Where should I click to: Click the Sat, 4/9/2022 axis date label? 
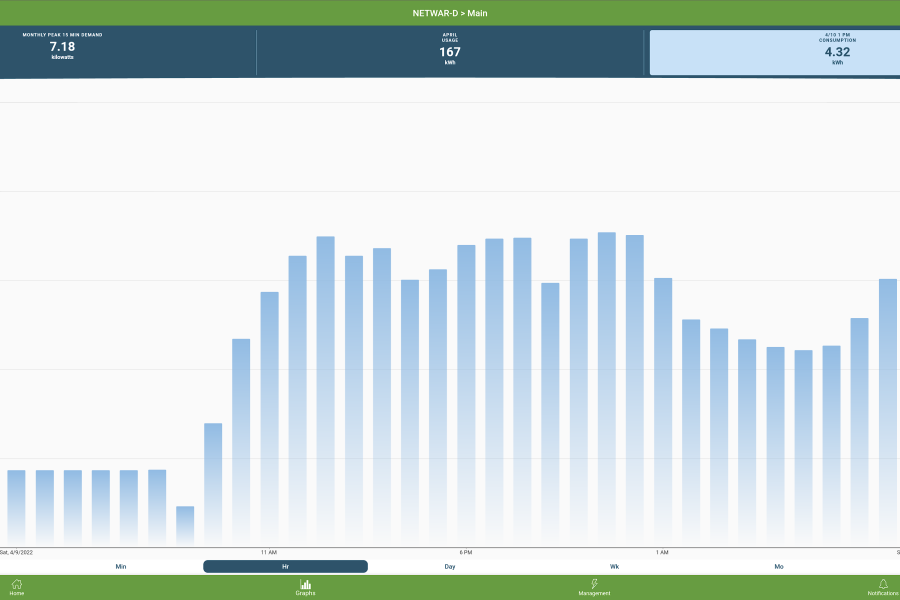click(x=18, y=552)
